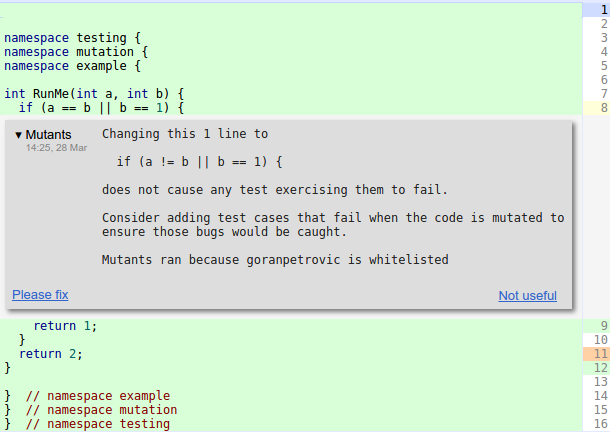Mark the mutant as Not useful
Viewport: 610px width, 432px height.
[528, 296]
